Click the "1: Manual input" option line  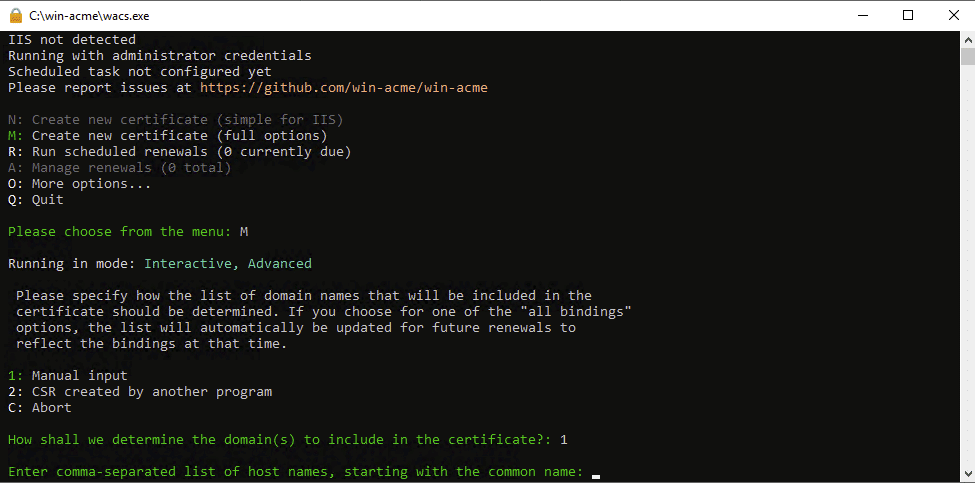[x=68, y=375]
